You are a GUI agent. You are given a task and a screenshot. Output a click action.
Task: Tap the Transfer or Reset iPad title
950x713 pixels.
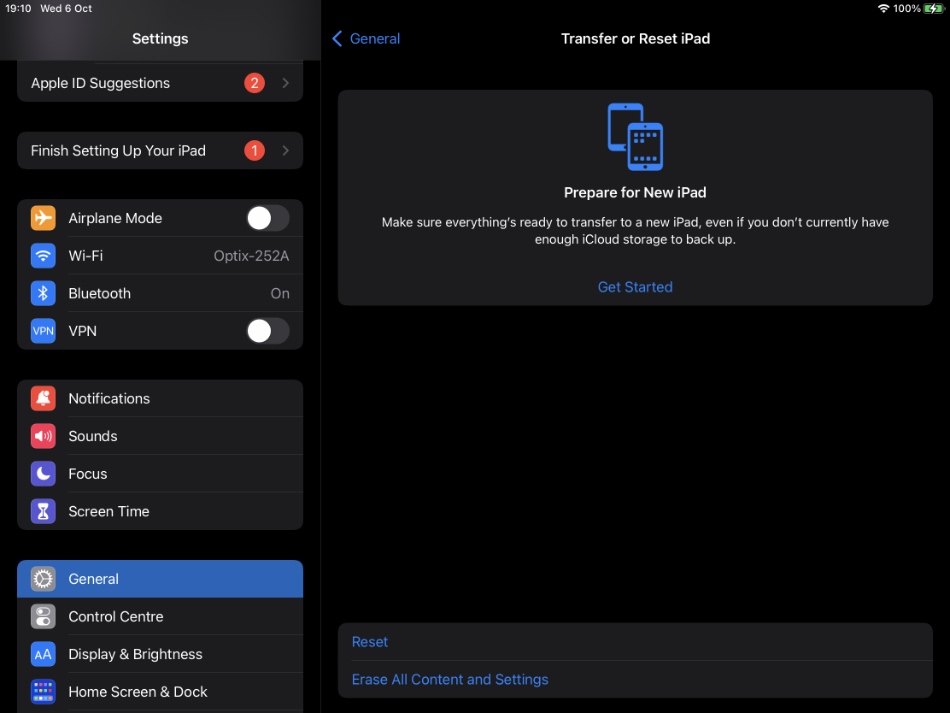(635, 39)
